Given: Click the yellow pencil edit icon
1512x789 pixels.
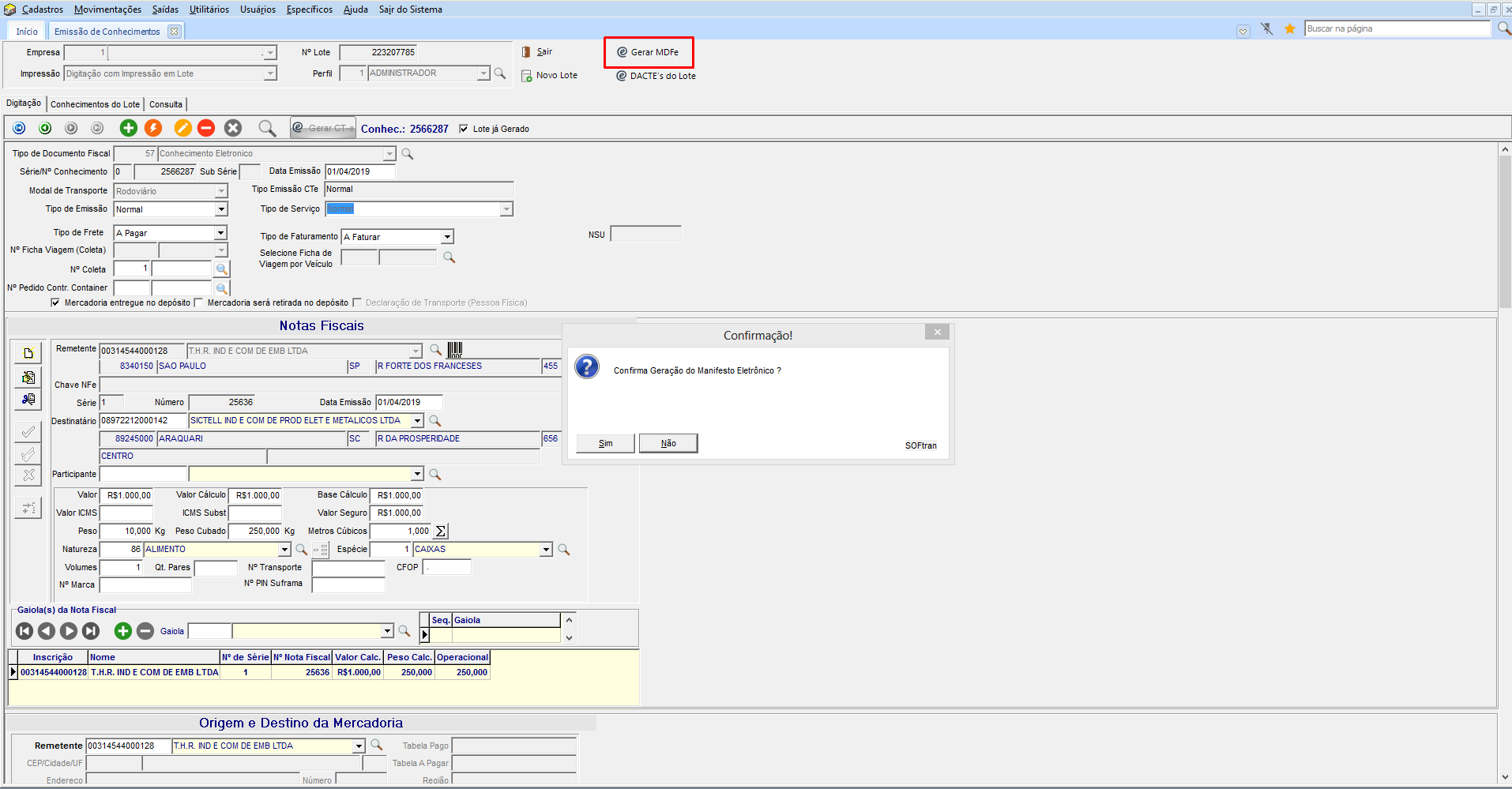Looking at the screenshot, I should pyautogui.click(x=182, y=128).
